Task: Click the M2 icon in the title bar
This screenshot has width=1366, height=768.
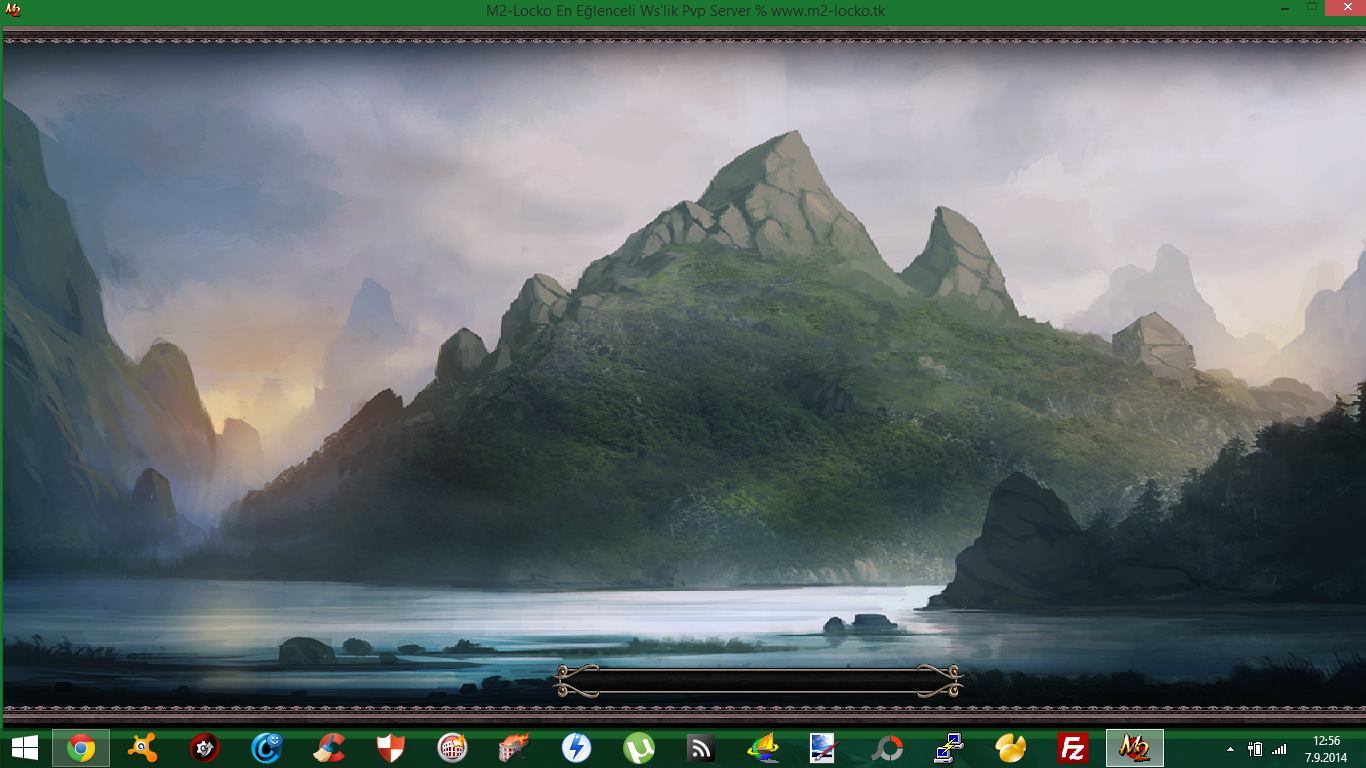Action: click(14, 10)
